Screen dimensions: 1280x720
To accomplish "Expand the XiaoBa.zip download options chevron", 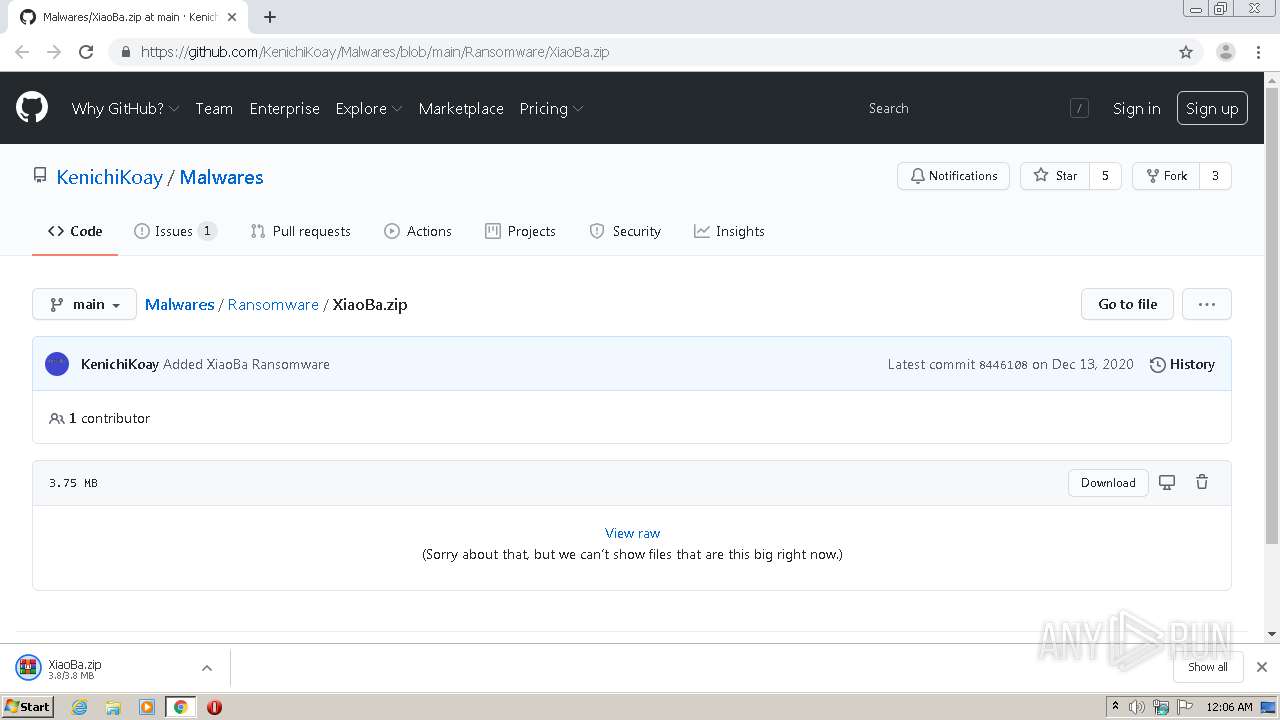I will (x=207, y=668).
